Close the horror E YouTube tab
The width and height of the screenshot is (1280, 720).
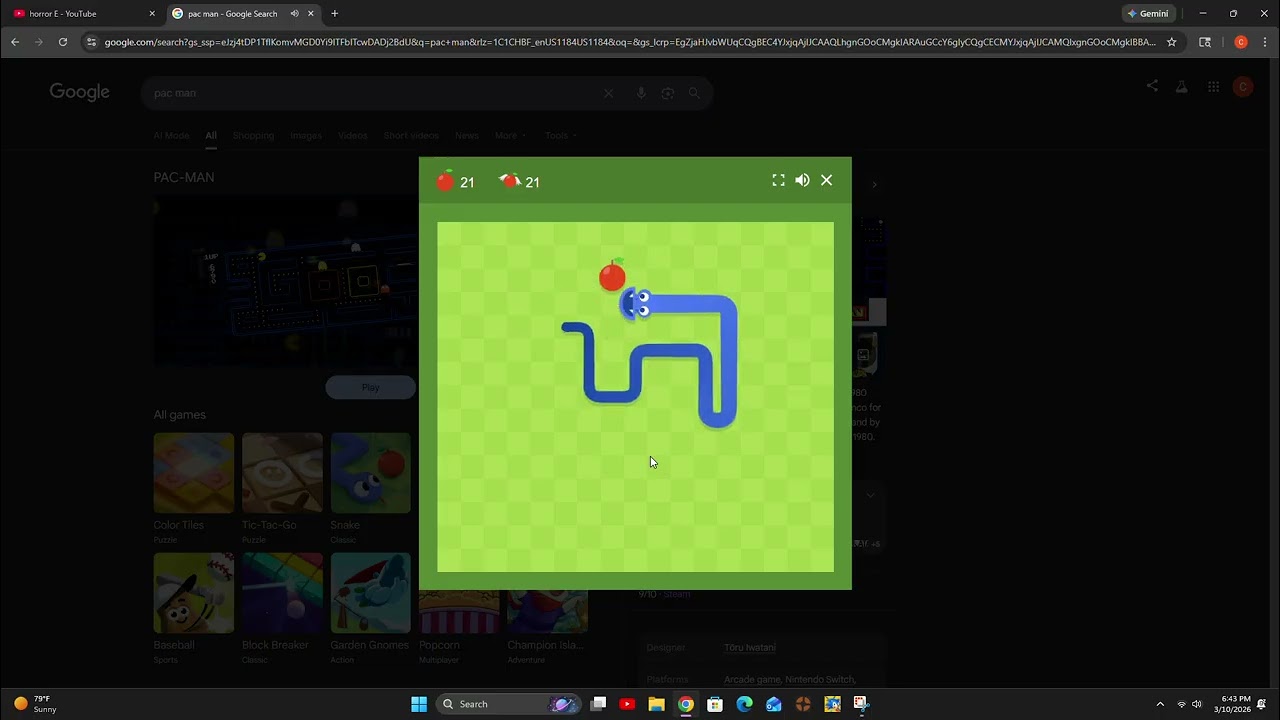click(x=152, y=14)
